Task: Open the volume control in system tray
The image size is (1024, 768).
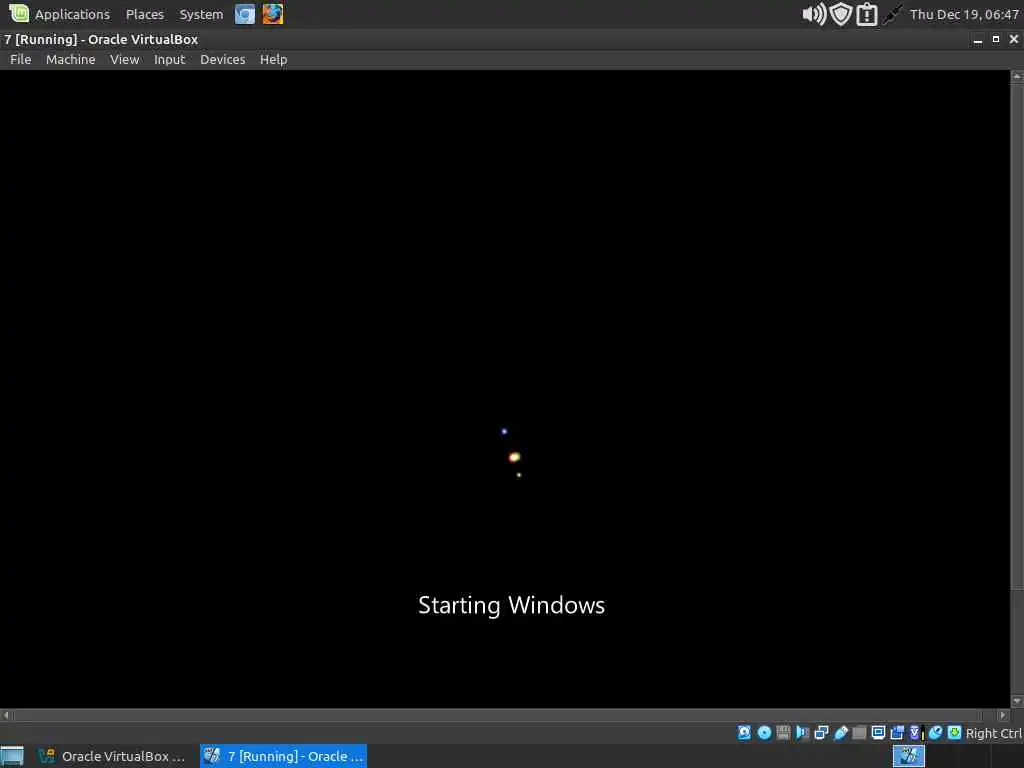Action: (x=814, y=14)
